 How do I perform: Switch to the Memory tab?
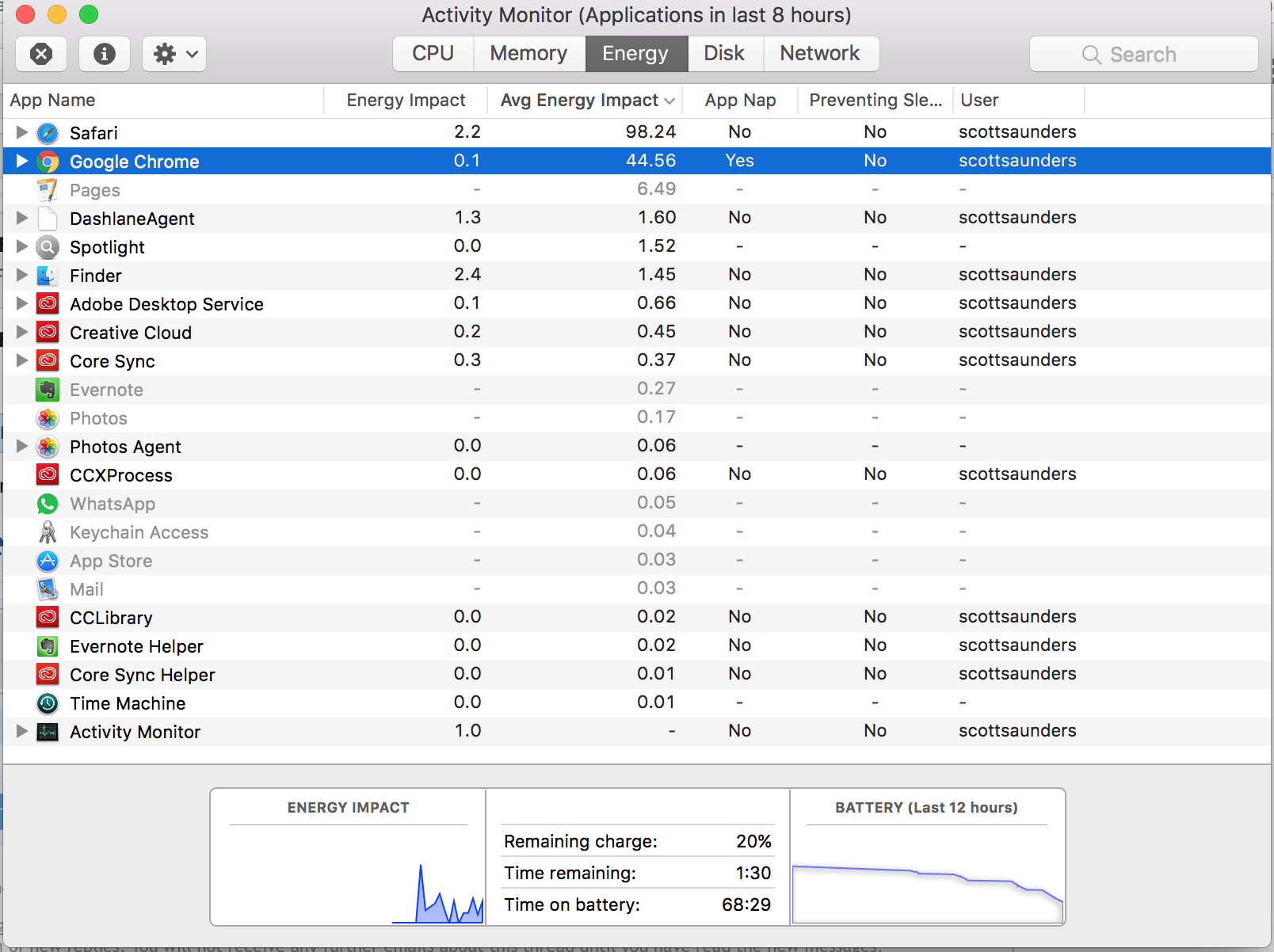tap(529, 54)
